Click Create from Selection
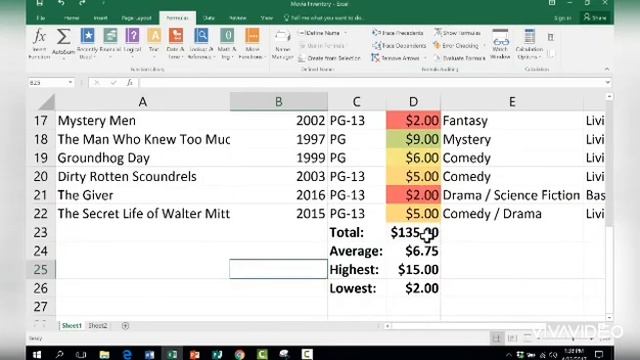The width and height of the screenshot is (640, 360). point(329,58)
